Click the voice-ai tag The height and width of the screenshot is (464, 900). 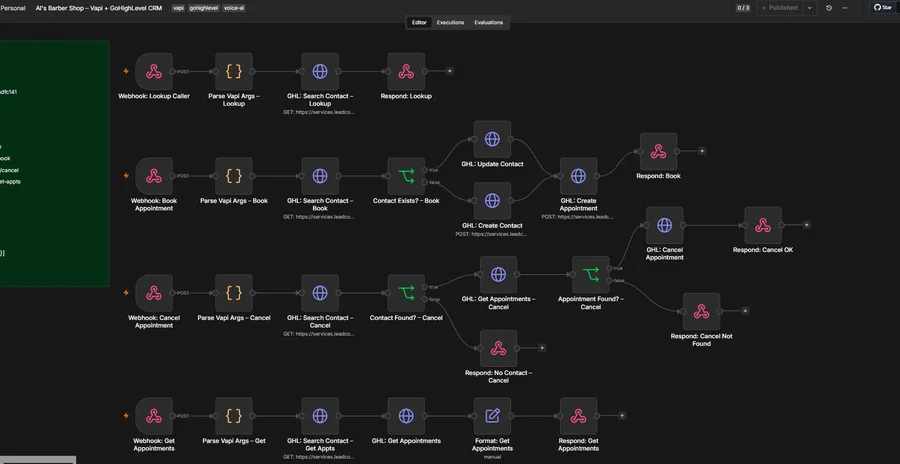coord(234,9)
